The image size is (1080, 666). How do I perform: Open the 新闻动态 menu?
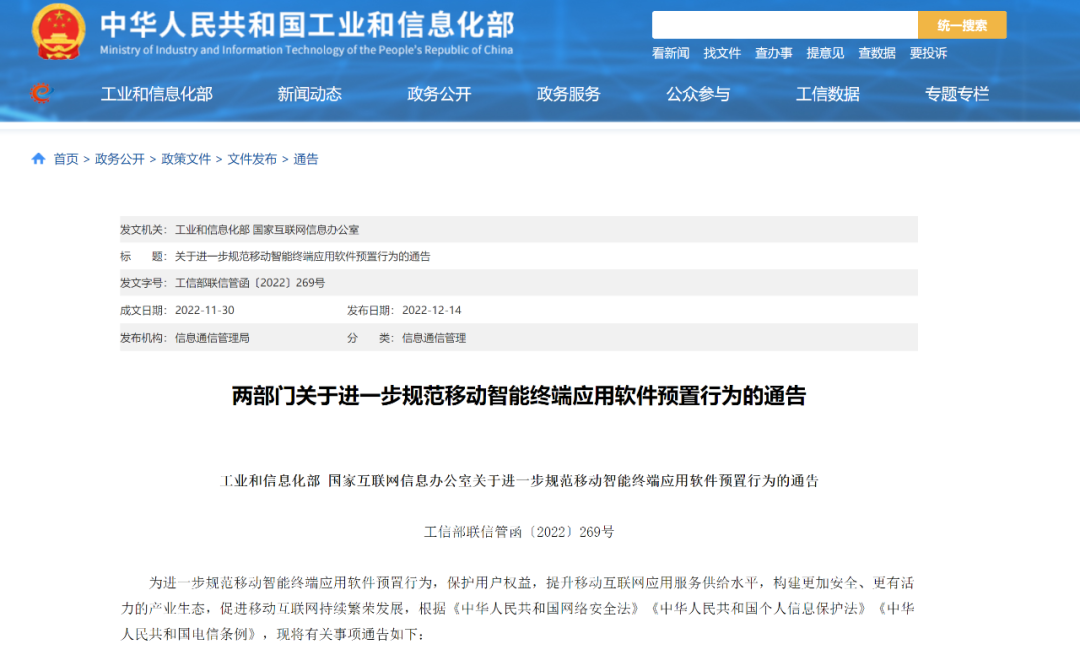[x=309, y=94]
